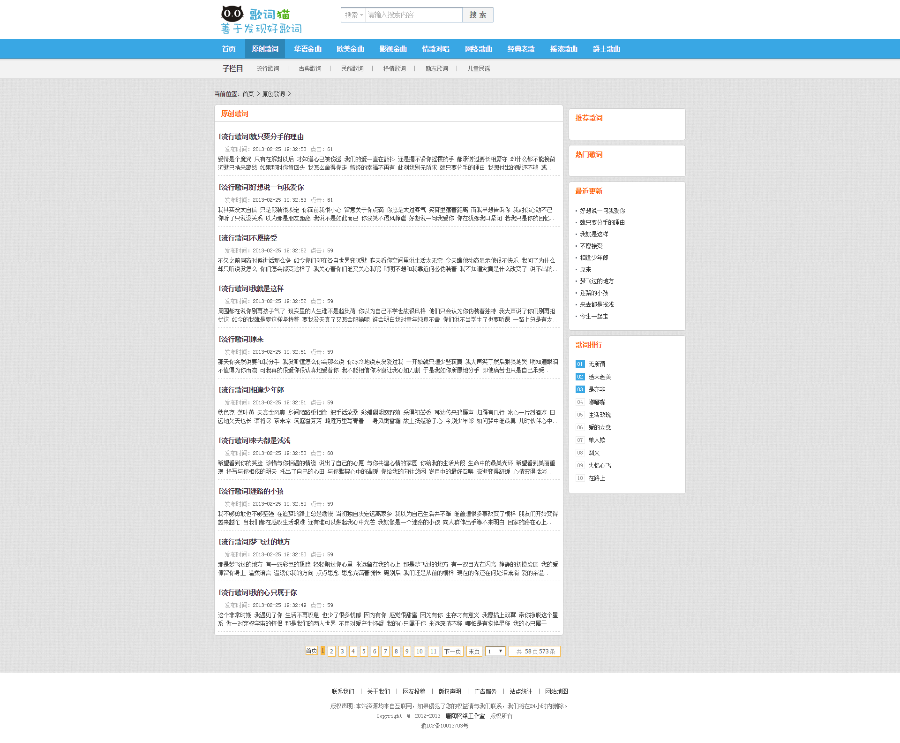Go to page 5 in pagination

click(x=364, y=651)
